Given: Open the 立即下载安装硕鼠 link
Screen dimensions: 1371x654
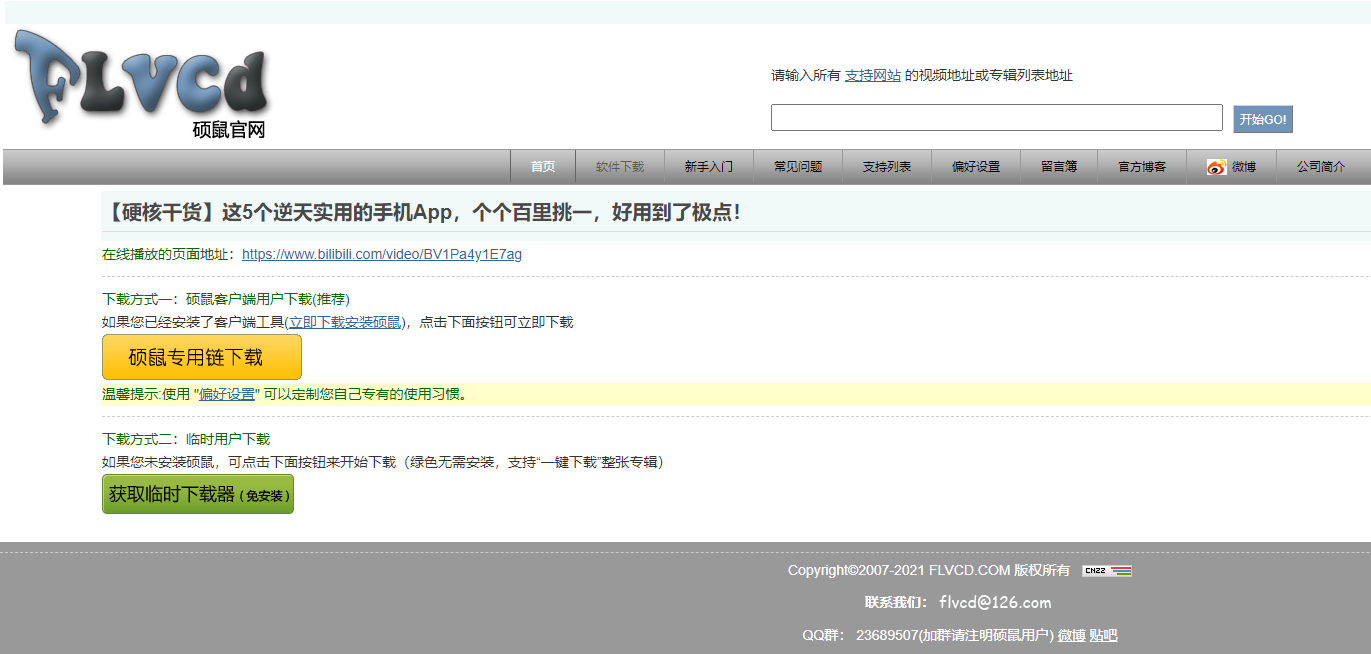Looking at the screenshot, I should [345, 322].
